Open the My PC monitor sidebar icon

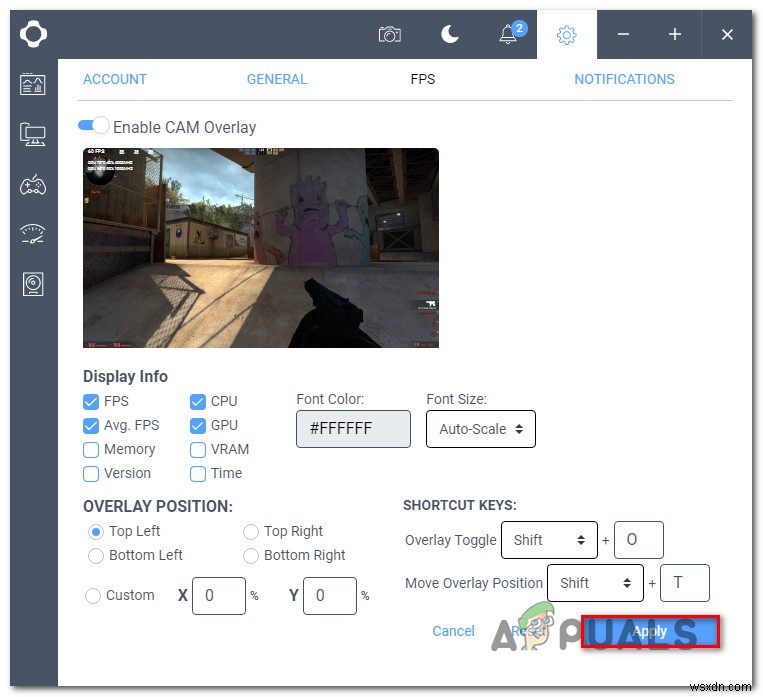[33, 134]
